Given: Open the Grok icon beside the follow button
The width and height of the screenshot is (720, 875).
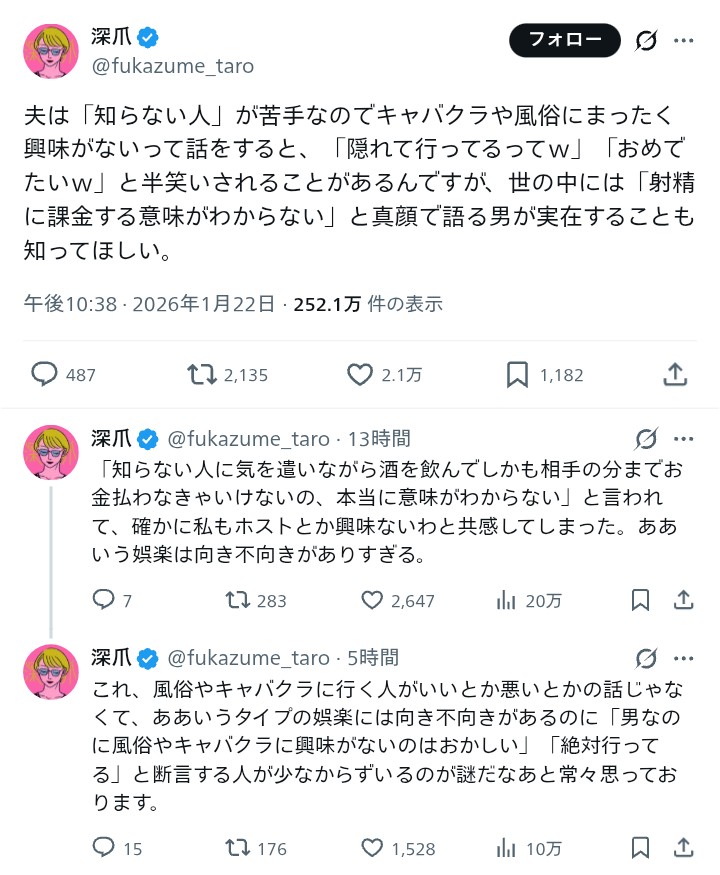Looking at the screenshot, I should pyautogui.click(x=646, y=40).
